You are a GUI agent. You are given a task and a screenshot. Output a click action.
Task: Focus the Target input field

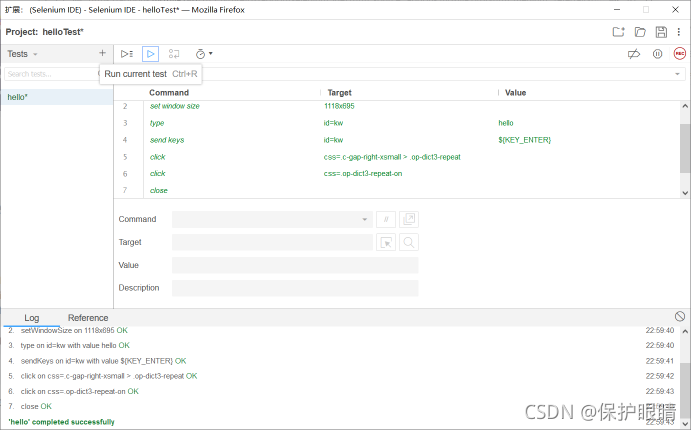[272, 242]
